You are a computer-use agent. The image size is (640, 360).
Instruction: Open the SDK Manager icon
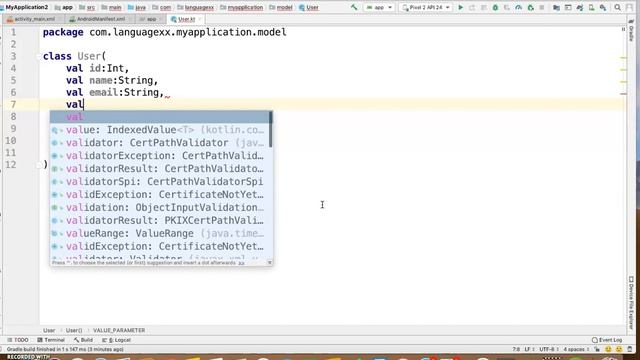(591, 7)
